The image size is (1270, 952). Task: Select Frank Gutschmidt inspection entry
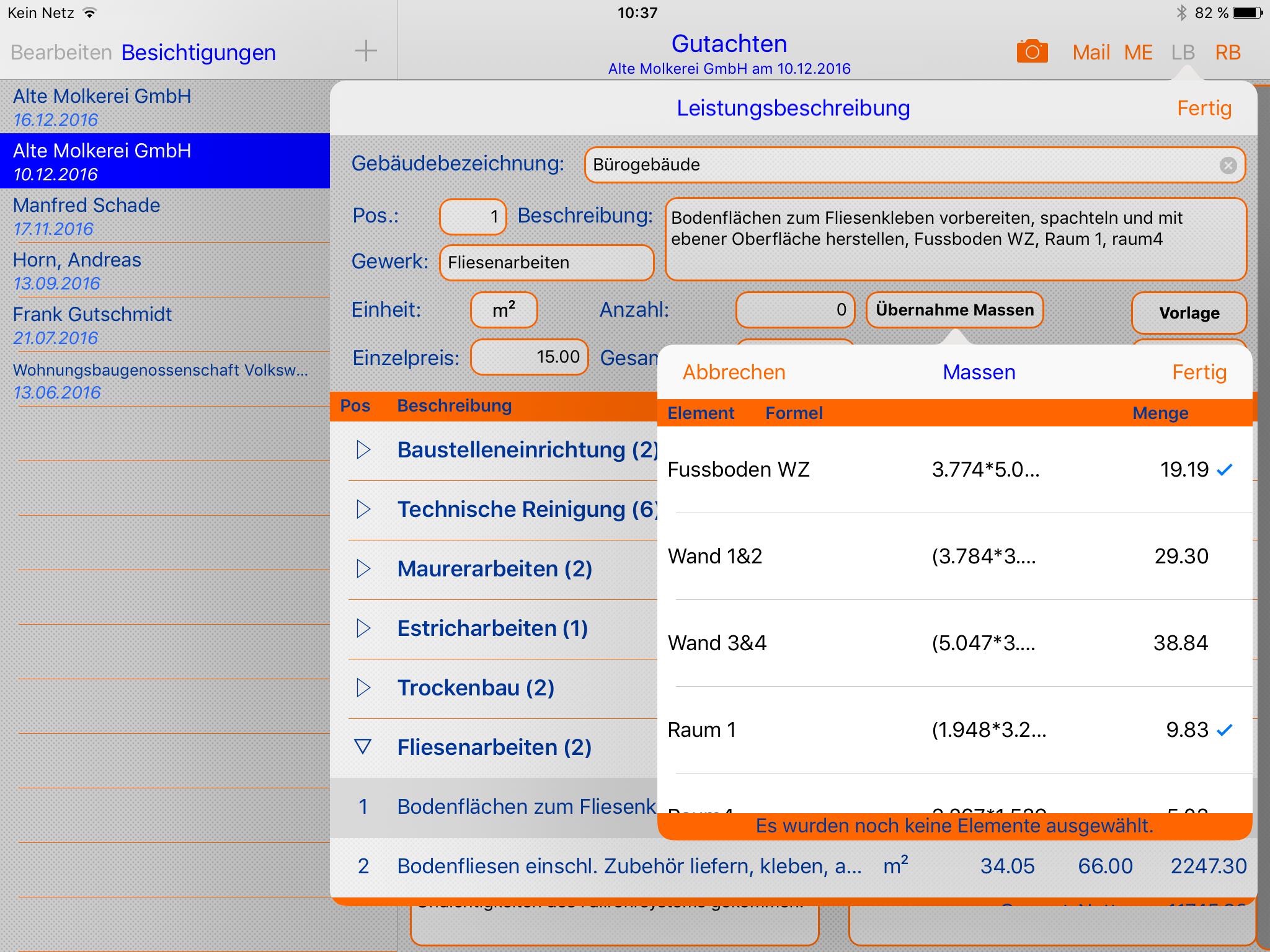pos(165,325)
